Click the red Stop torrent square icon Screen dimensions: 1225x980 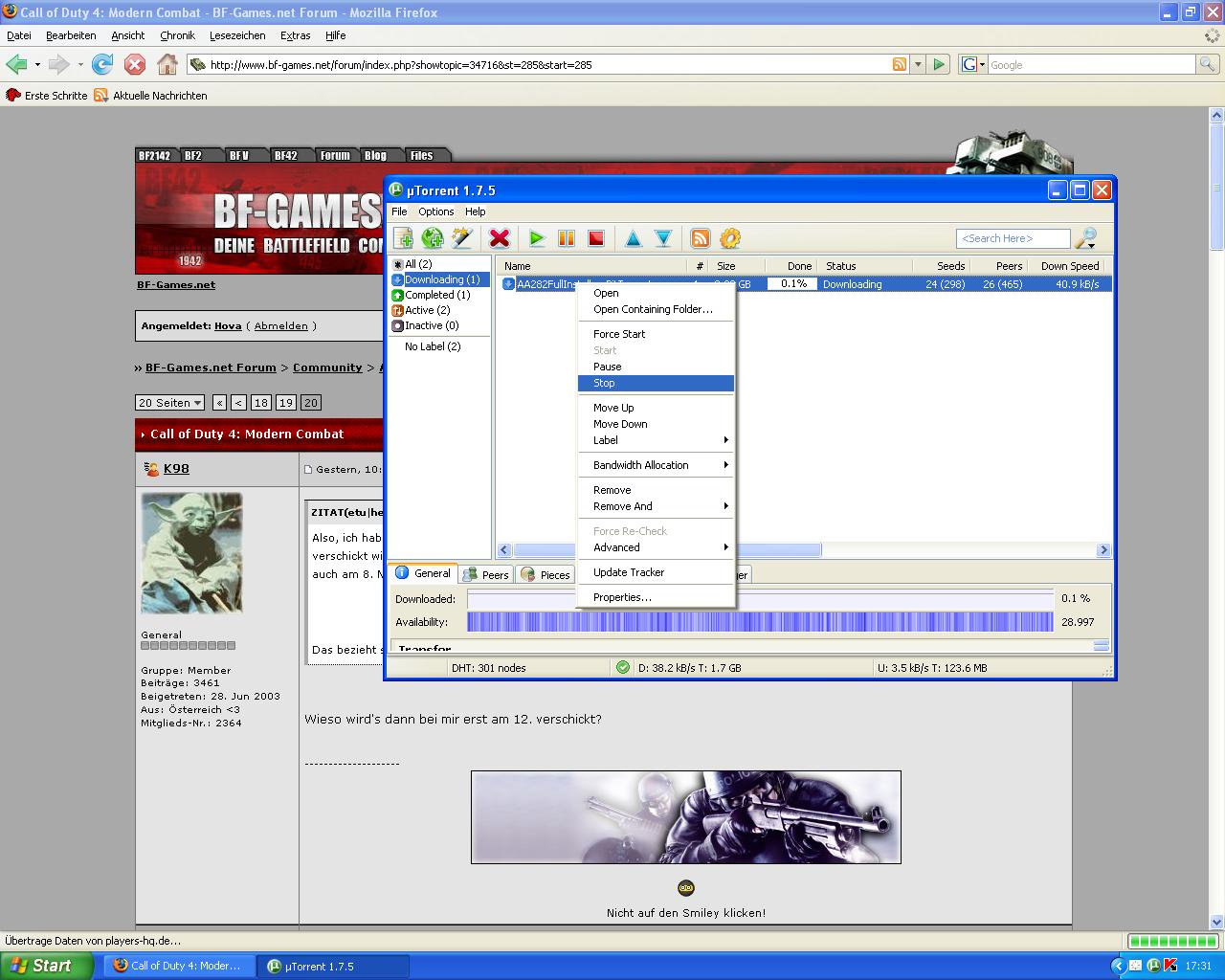[596, 238]
